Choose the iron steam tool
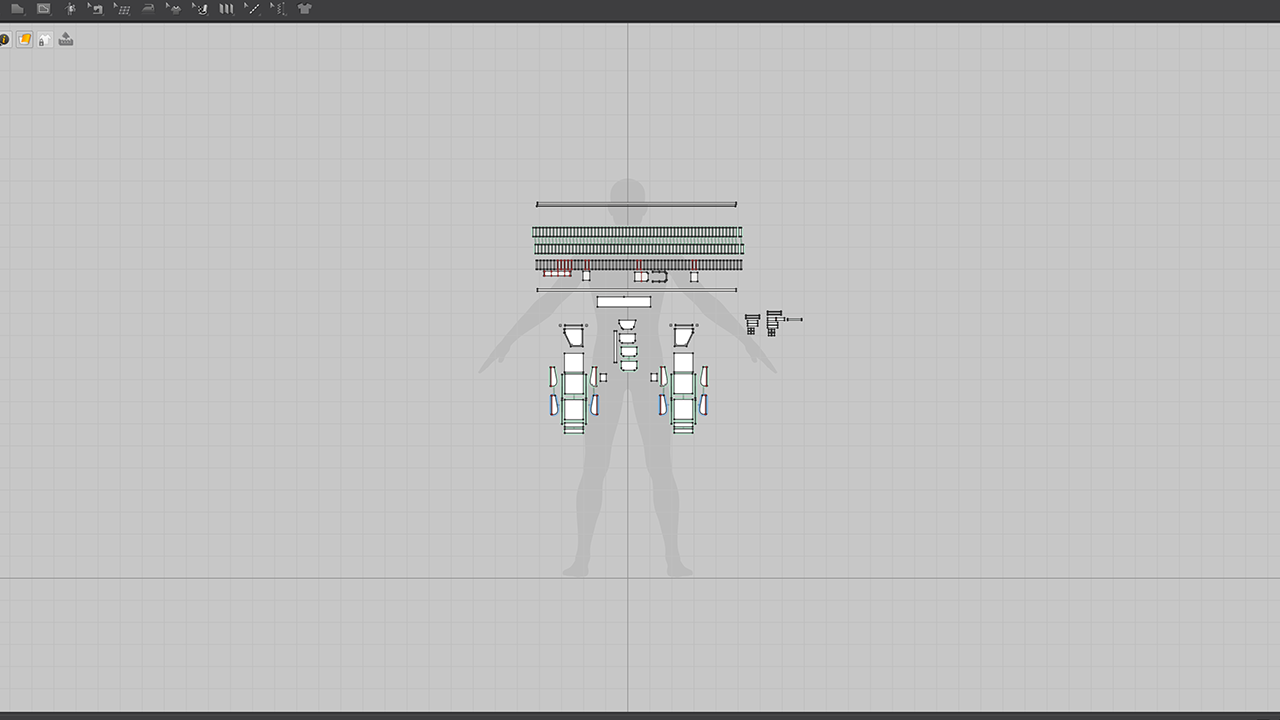This screenshot has width=1280, height=720. click(149, 9)
